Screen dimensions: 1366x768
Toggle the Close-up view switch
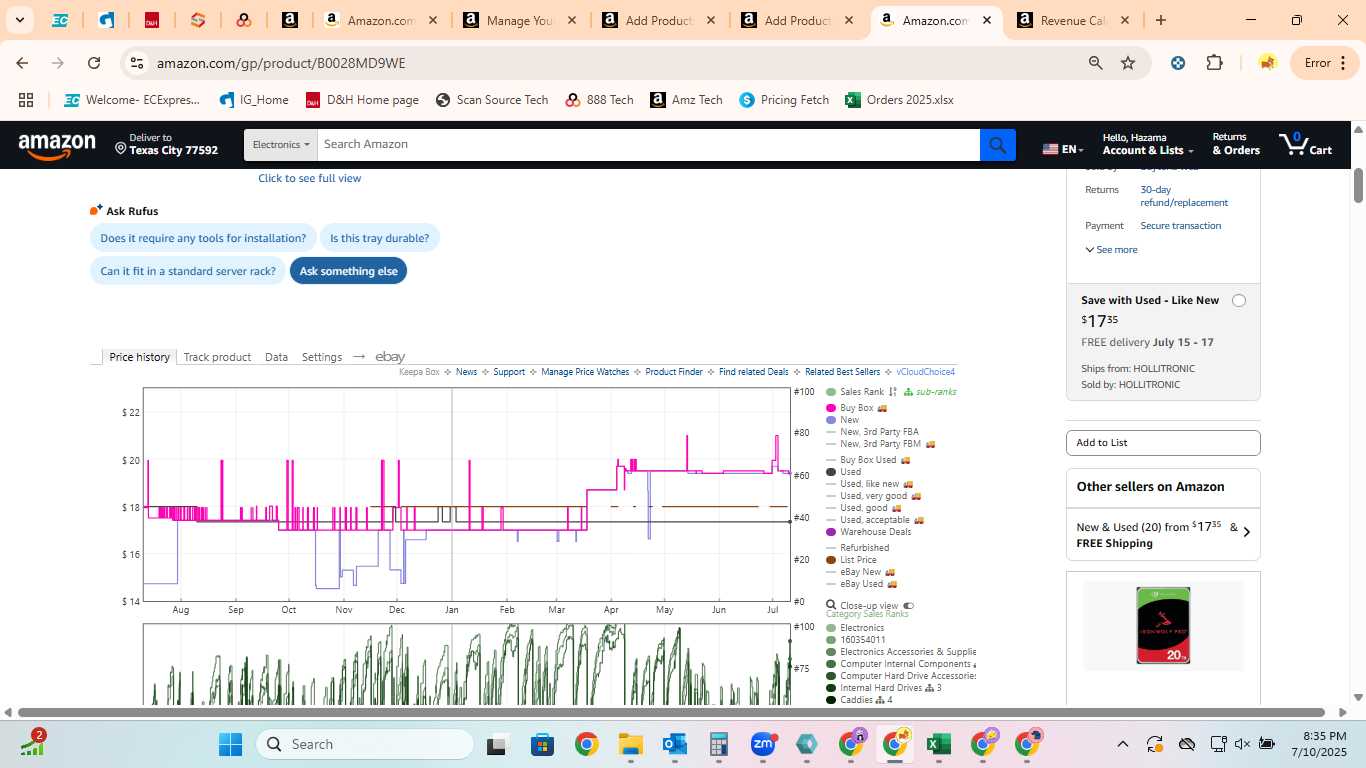pyautogui.click(x=908, y=606)
